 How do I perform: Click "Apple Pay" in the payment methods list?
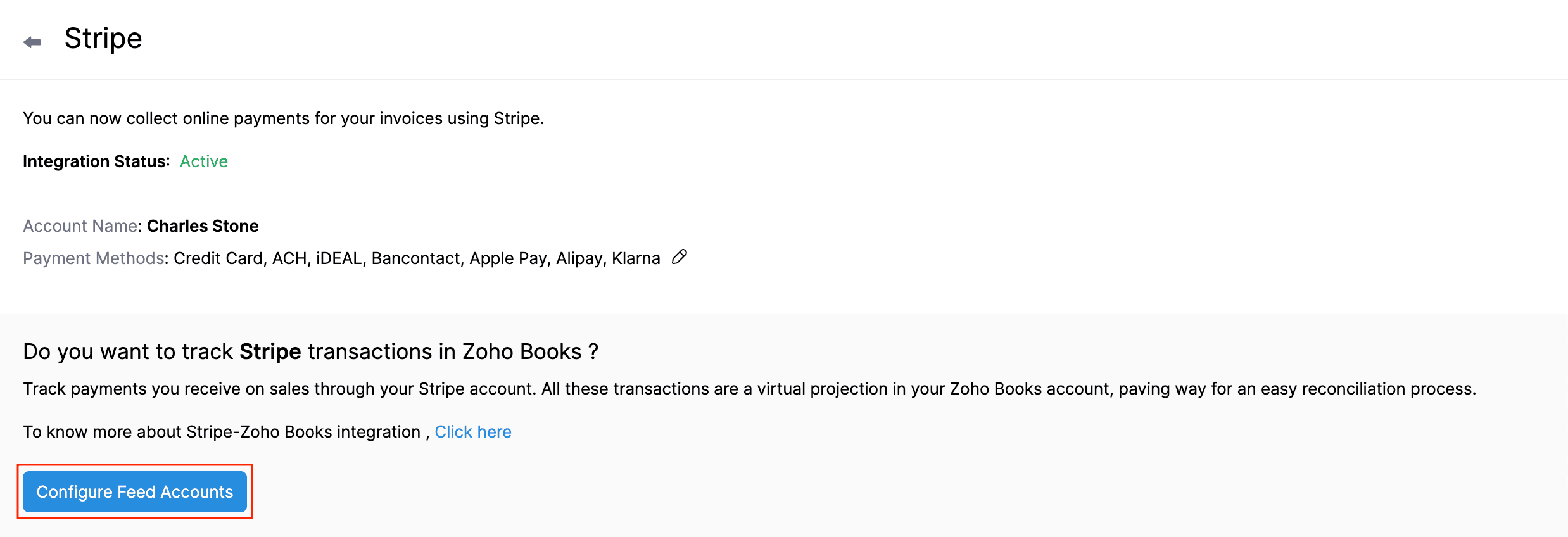pyautogui.click(x=508, y=258)
